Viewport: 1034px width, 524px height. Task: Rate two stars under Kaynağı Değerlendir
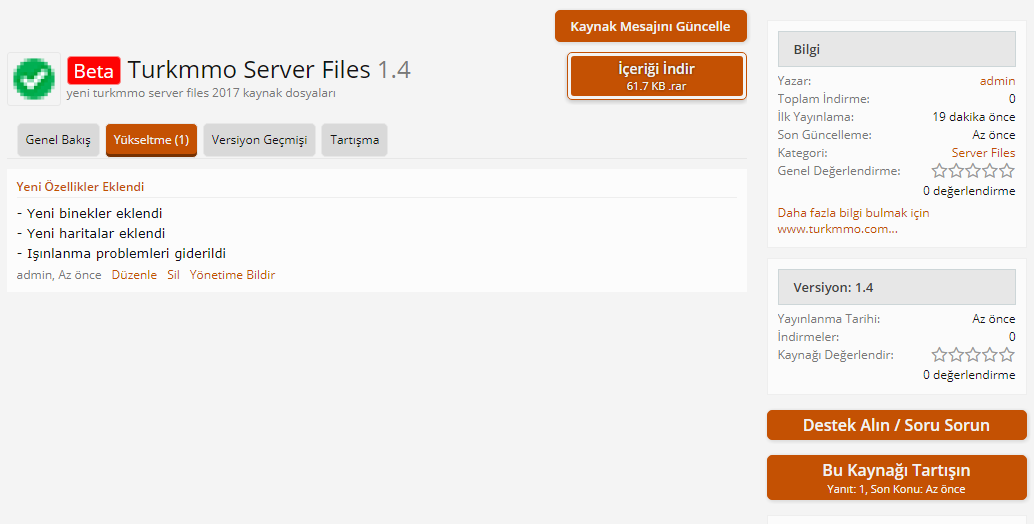(956, 355)
